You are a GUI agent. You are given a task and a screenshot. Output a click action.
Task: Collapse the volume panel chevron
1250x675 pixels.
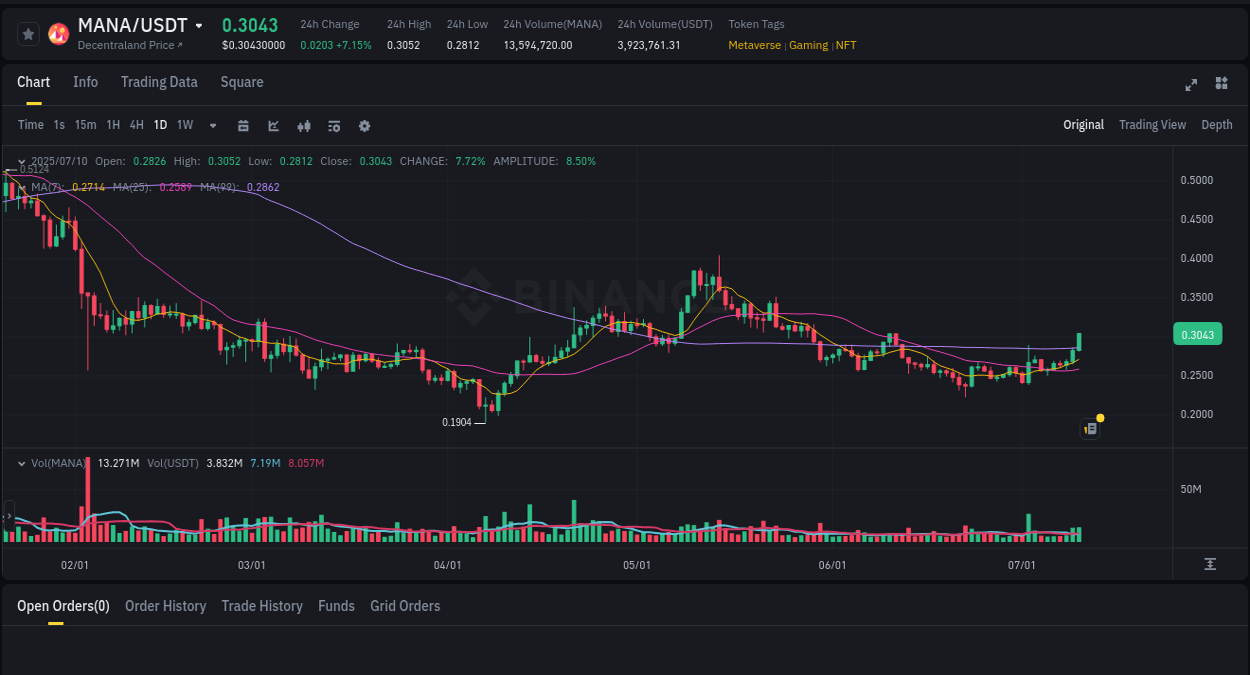click(x=21, y=463)
